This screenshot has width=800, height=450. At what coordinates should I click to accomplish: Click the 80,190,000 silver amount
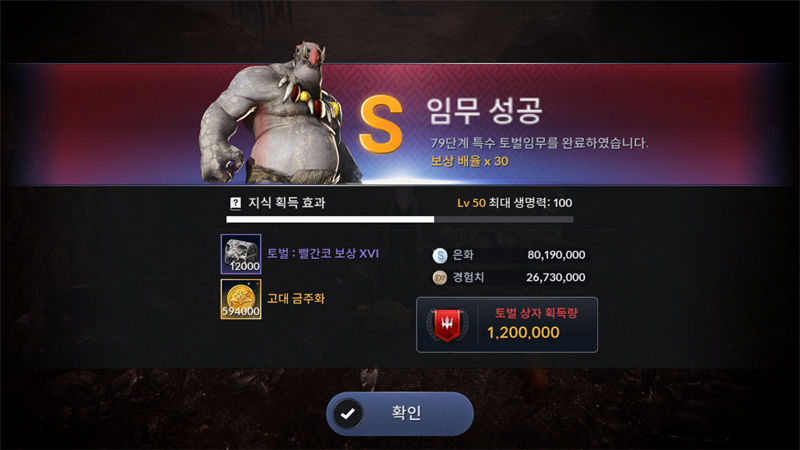[x=556, y=255]
